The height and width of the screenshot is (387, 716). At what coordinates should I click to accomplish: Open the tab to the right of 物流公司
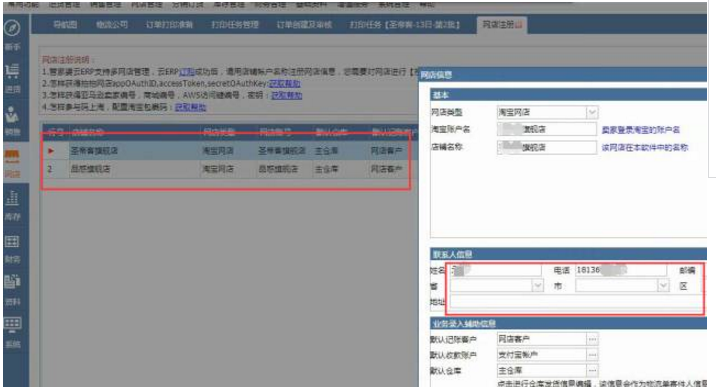(169, 25)
